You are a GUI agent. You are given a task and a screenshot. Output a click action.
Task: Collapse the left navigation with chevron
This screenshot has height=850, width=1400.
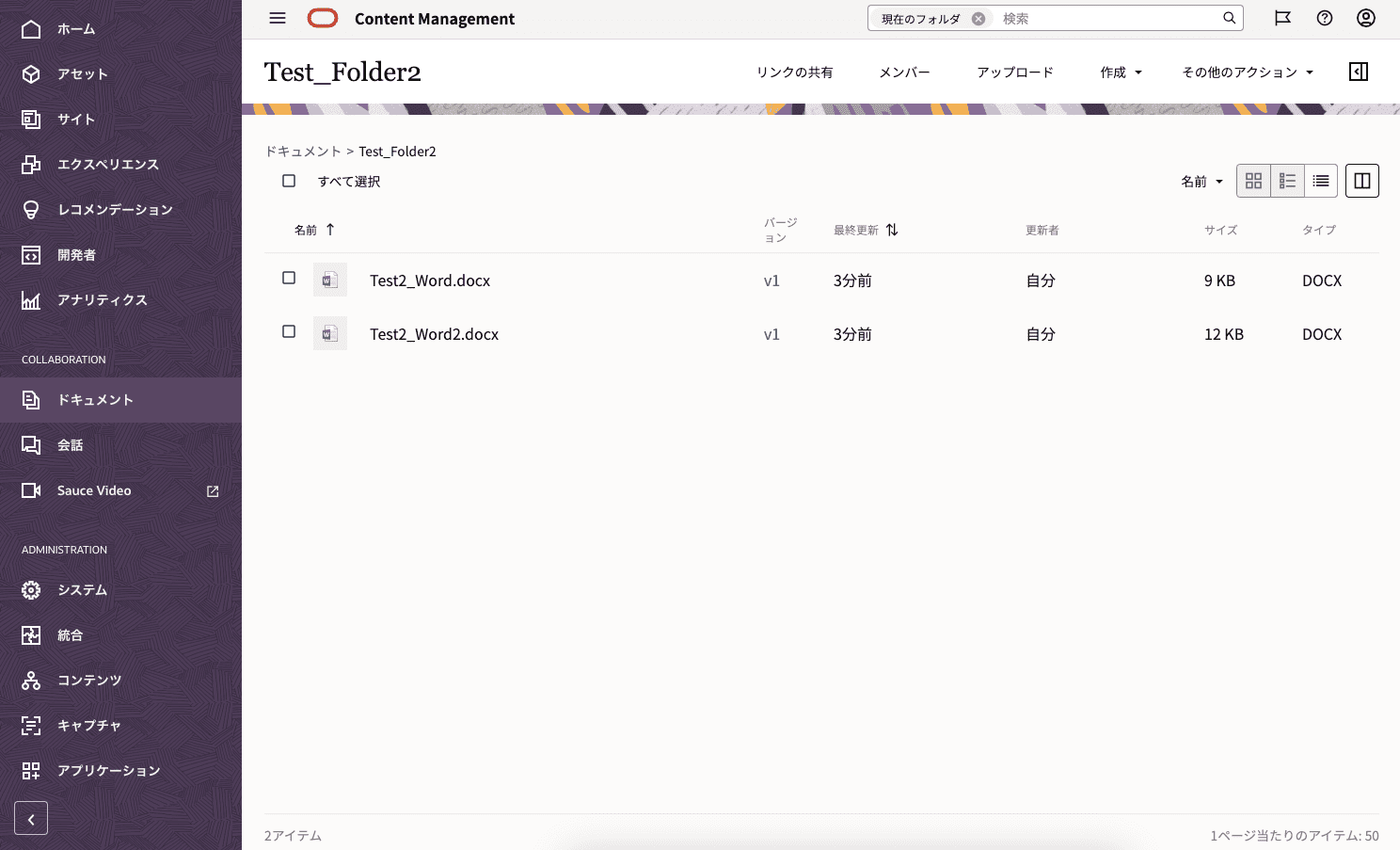pyautogui.click(x=31, y=819)
